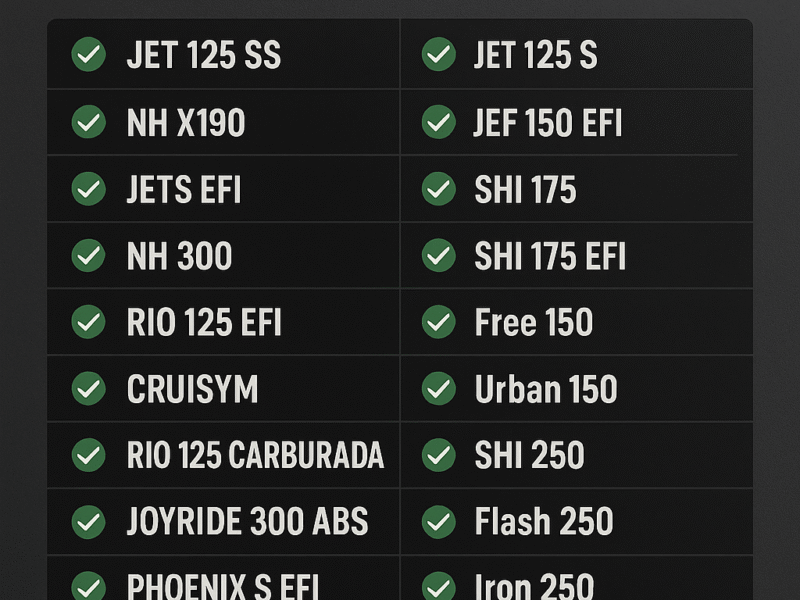Uncheck the green check beside Urban 150
Viewport: 800px width, 600px height.
(439, 389)
